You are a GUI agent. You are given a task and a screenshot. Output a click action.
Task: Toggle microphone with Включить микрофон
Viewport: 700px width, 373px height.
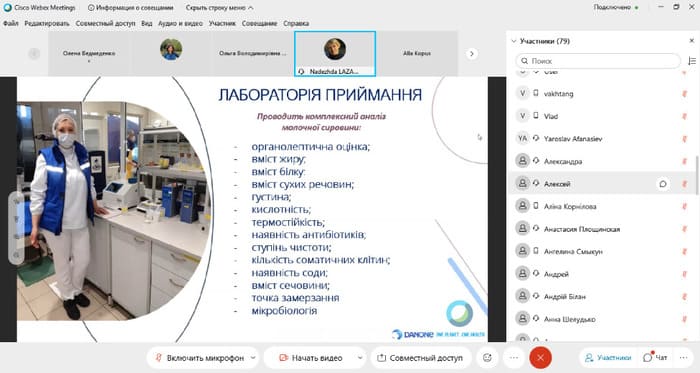point(199,358)
